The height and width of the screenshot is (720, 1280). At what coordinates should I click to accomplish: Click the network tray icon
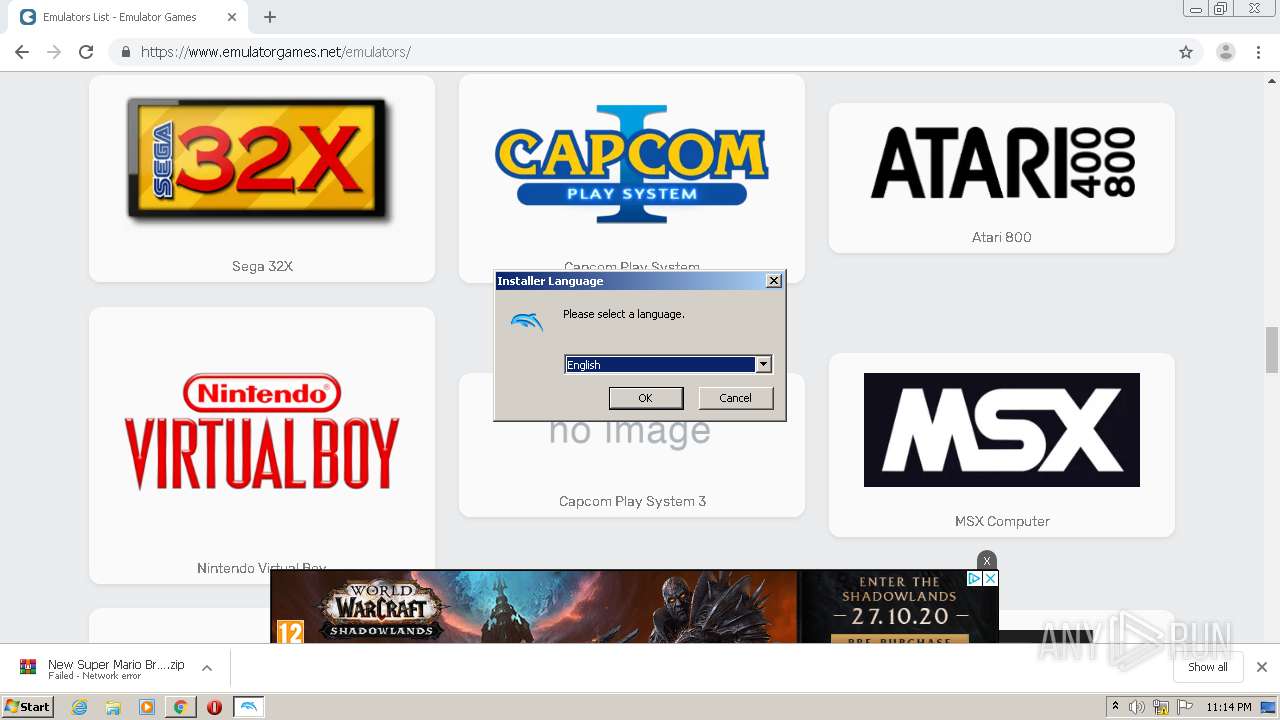(x=1161, y=707)
